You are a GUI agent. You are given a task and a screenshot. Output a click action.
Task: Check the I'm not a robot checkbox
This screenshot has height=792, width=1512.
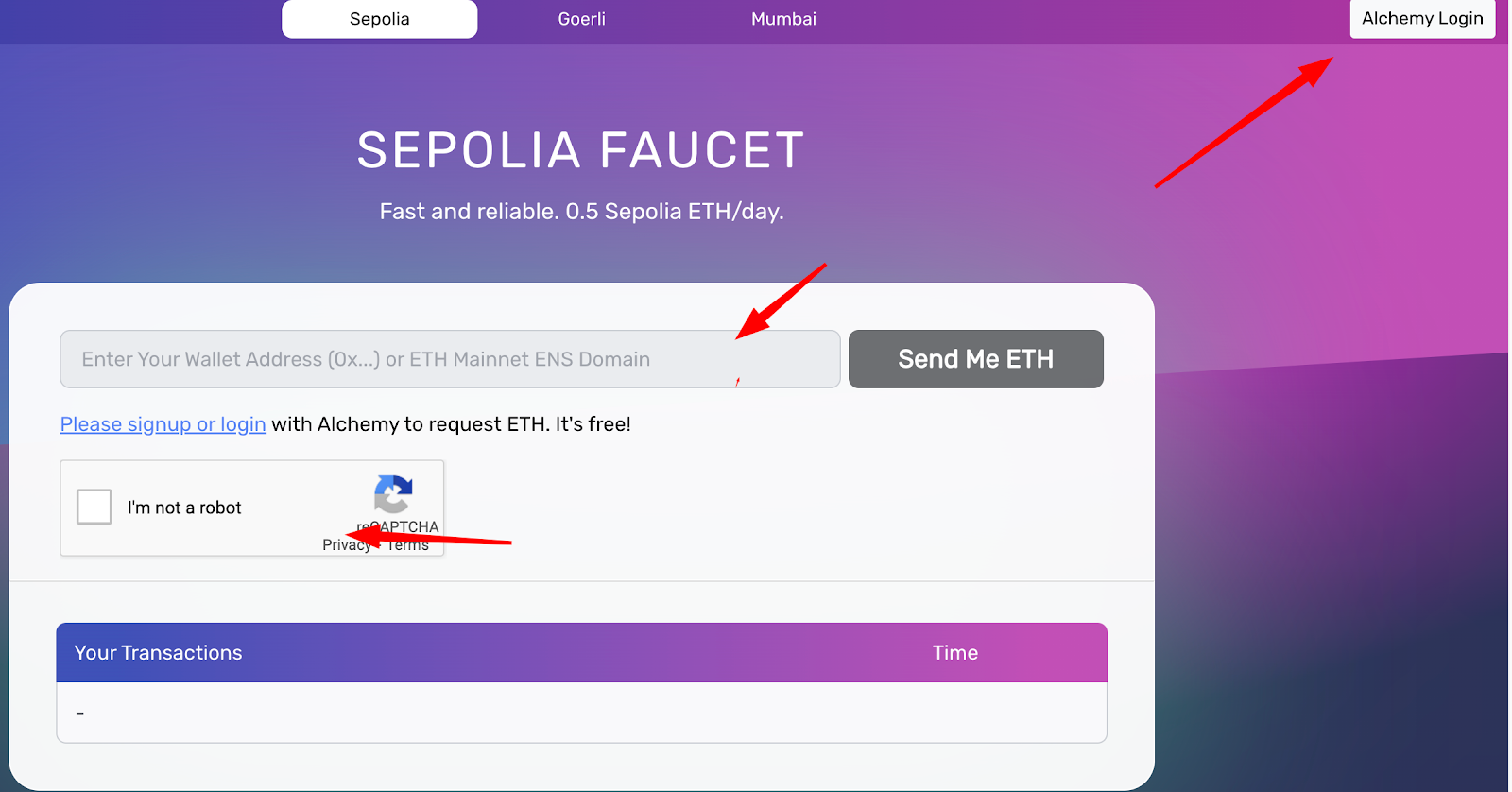pyautogui.click(x=94, y=507)
